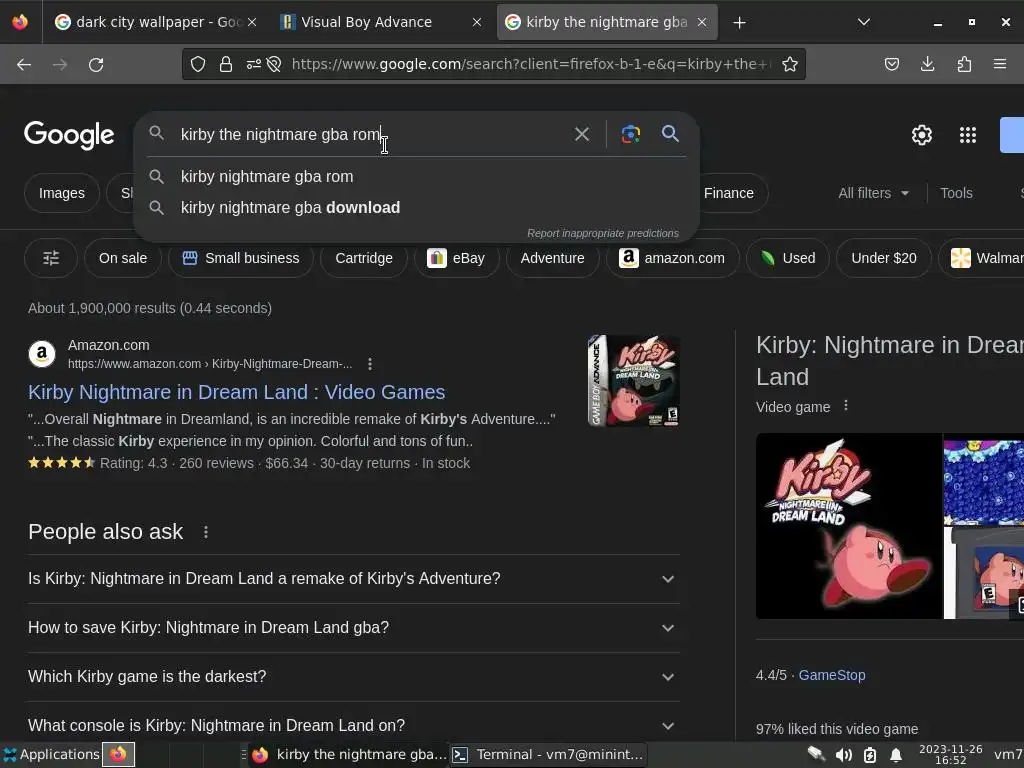Viewport: 1024px width, 768px height.
Task: Filter by eBay chip
Action: (x=456, y=258)
